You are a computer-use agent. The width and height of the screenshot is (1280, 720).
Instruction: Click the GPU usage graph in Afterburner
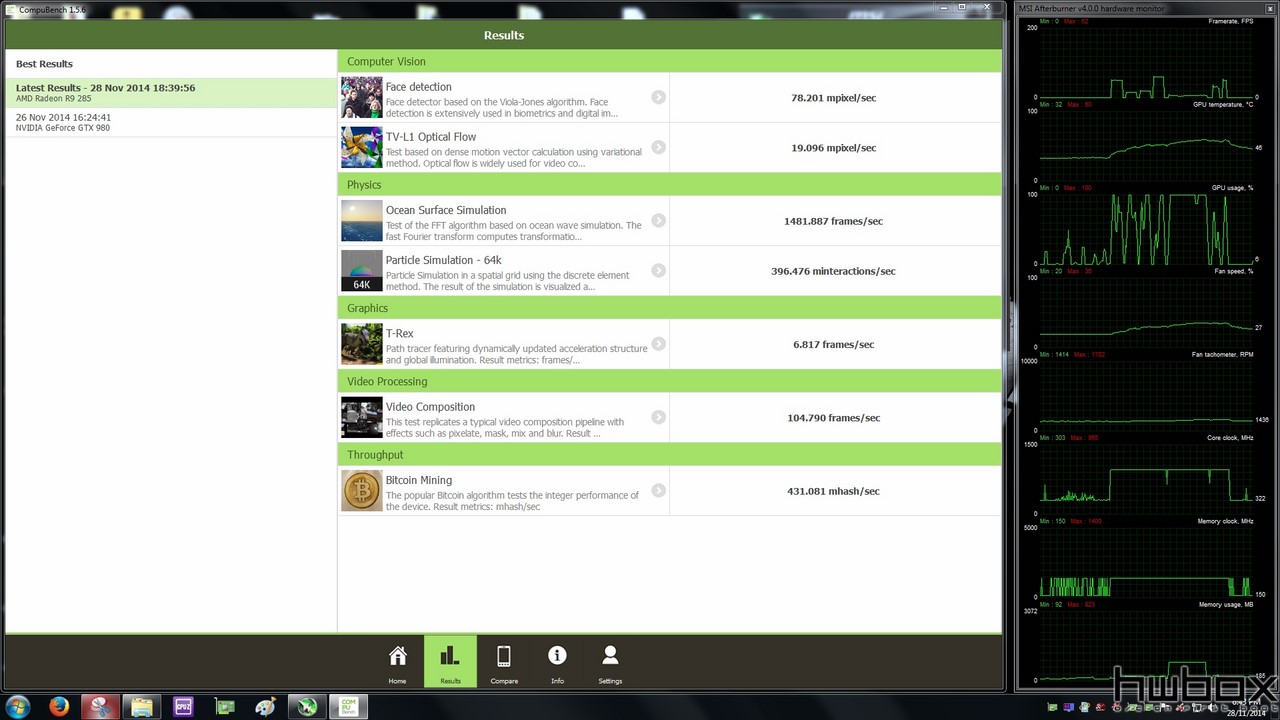pyautogui.click(x=1147, y=228)
